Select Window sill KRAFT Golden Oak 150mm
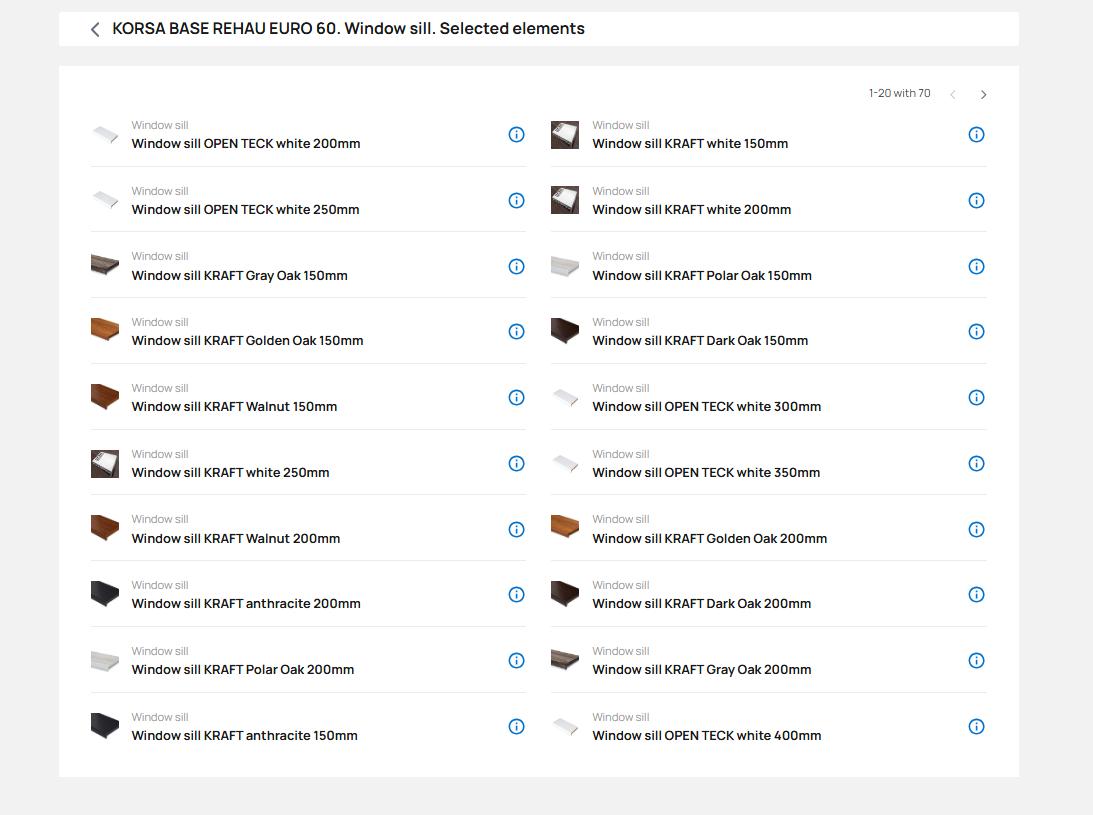The height and width of the screenshot is (815, 1093). pos(247,341)
